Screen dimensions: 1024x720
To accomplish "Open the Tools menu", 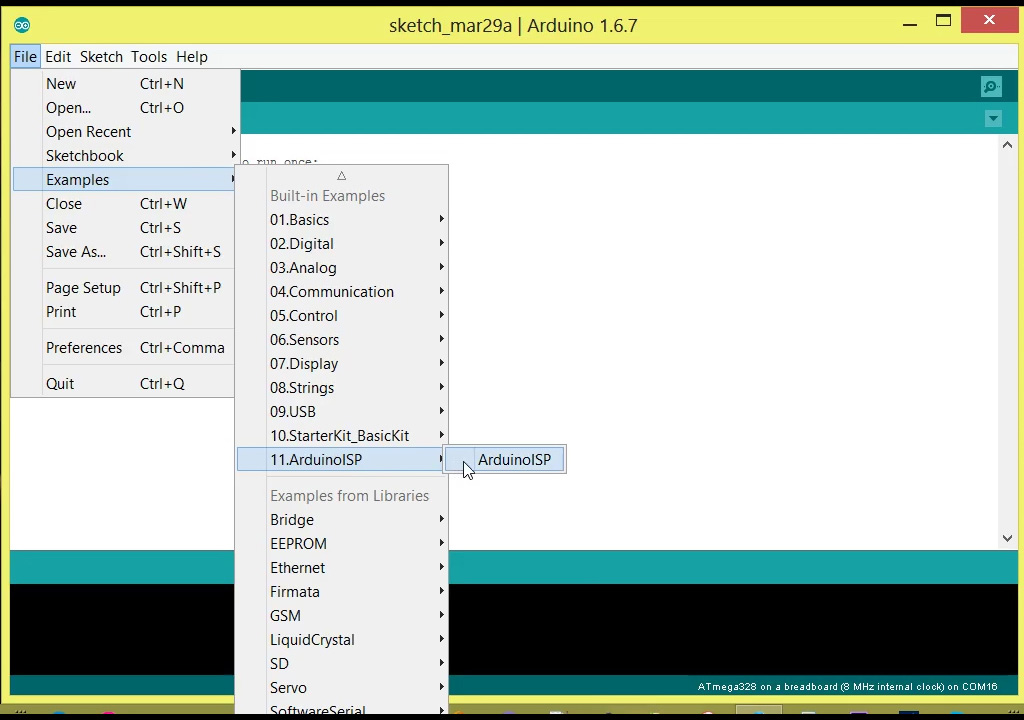I will pos(148,57).
